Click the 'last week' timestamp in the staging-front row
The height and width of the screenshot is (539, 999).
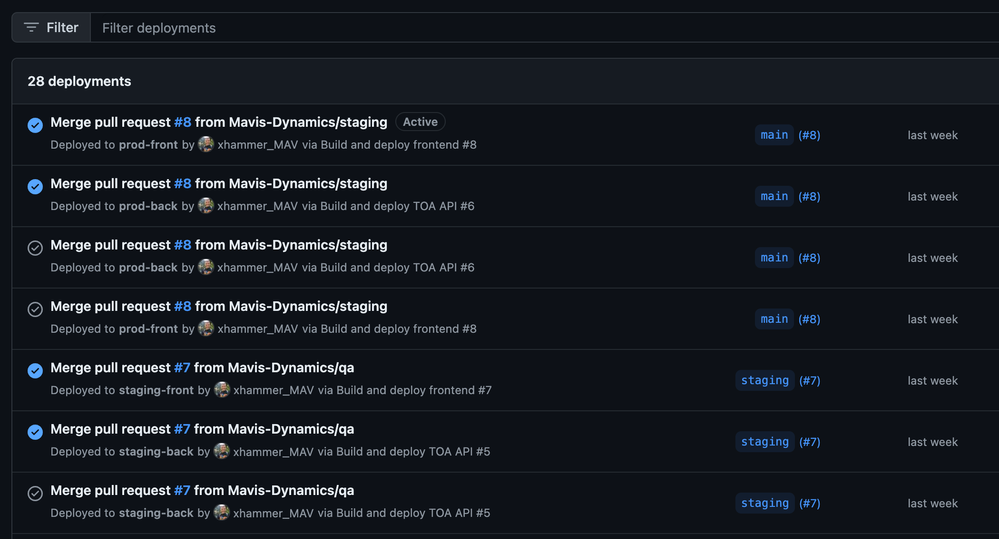point(932,380)
